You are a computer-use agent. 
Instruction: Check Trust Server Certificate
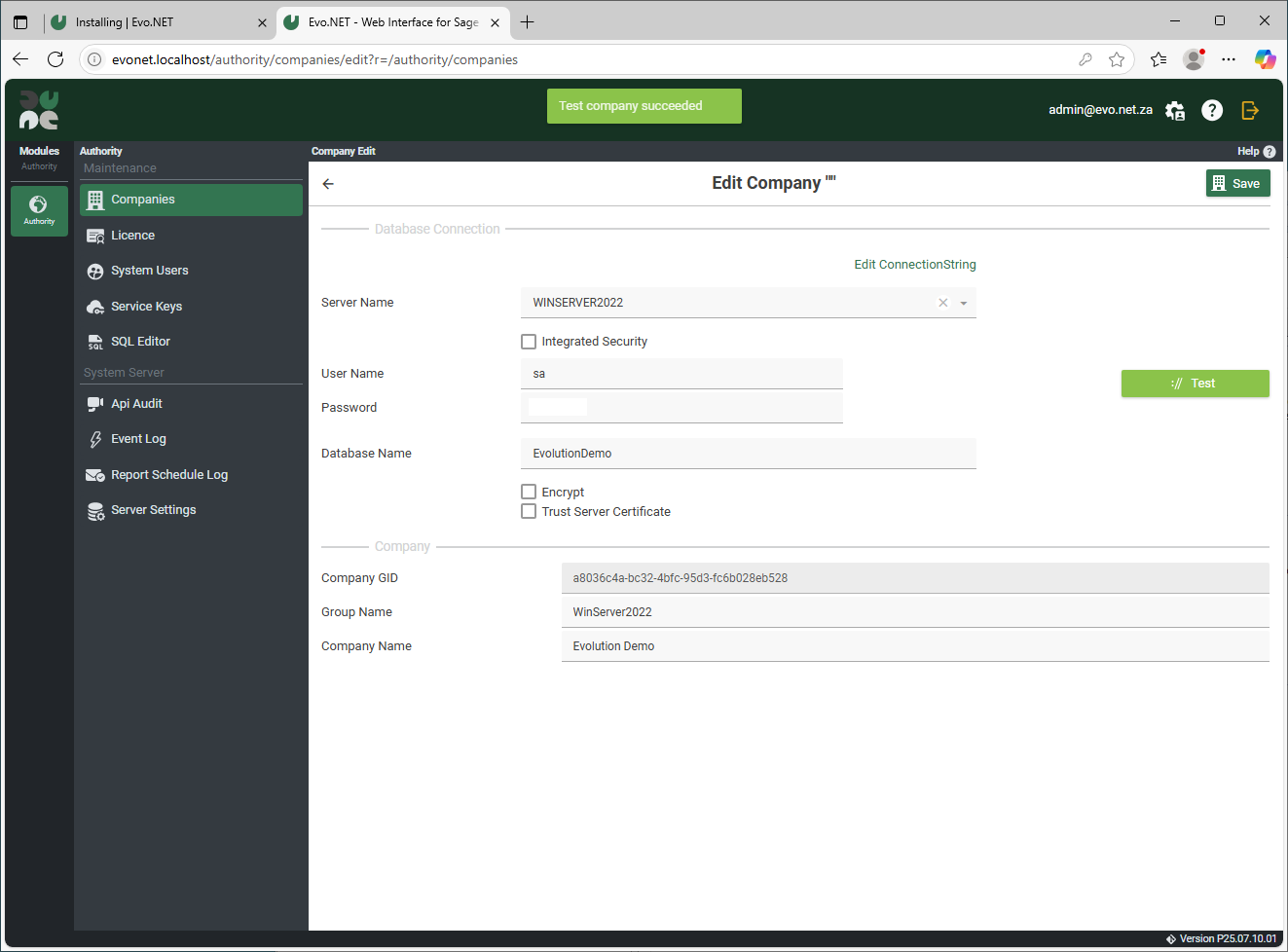(x=529, y=512)
